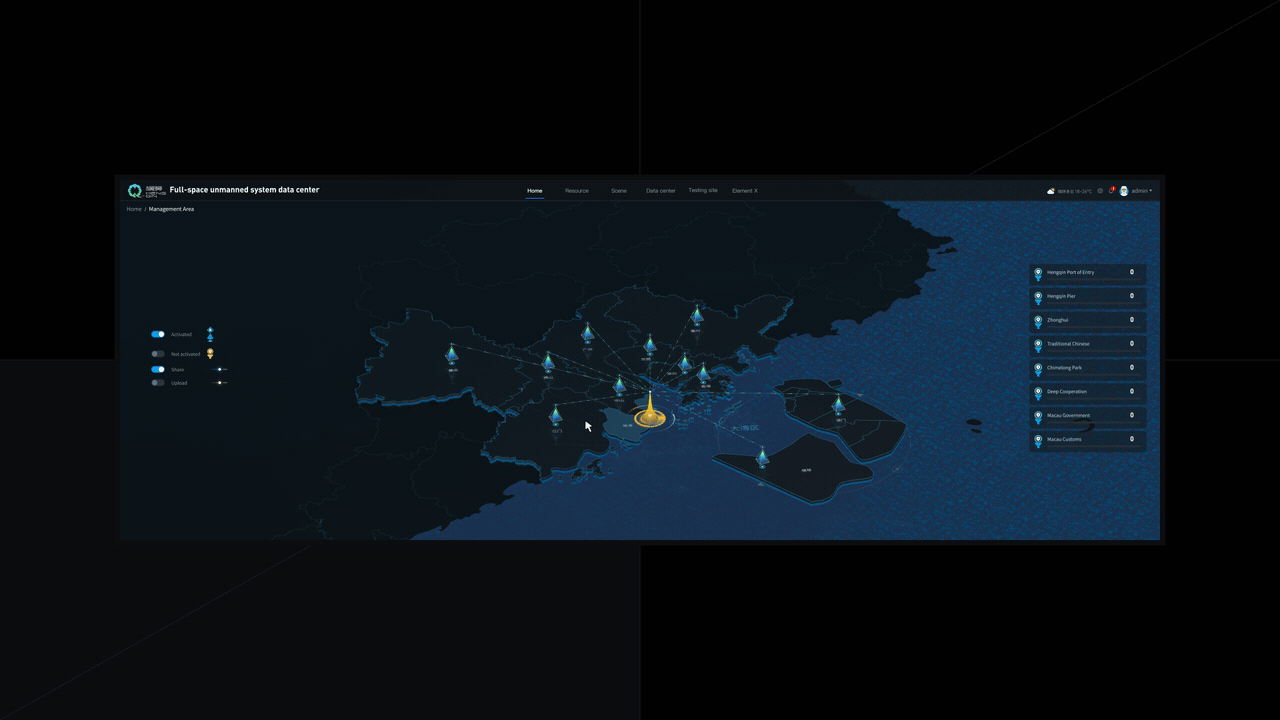Click the Management Area breadcrumb

tap(171, 209)
